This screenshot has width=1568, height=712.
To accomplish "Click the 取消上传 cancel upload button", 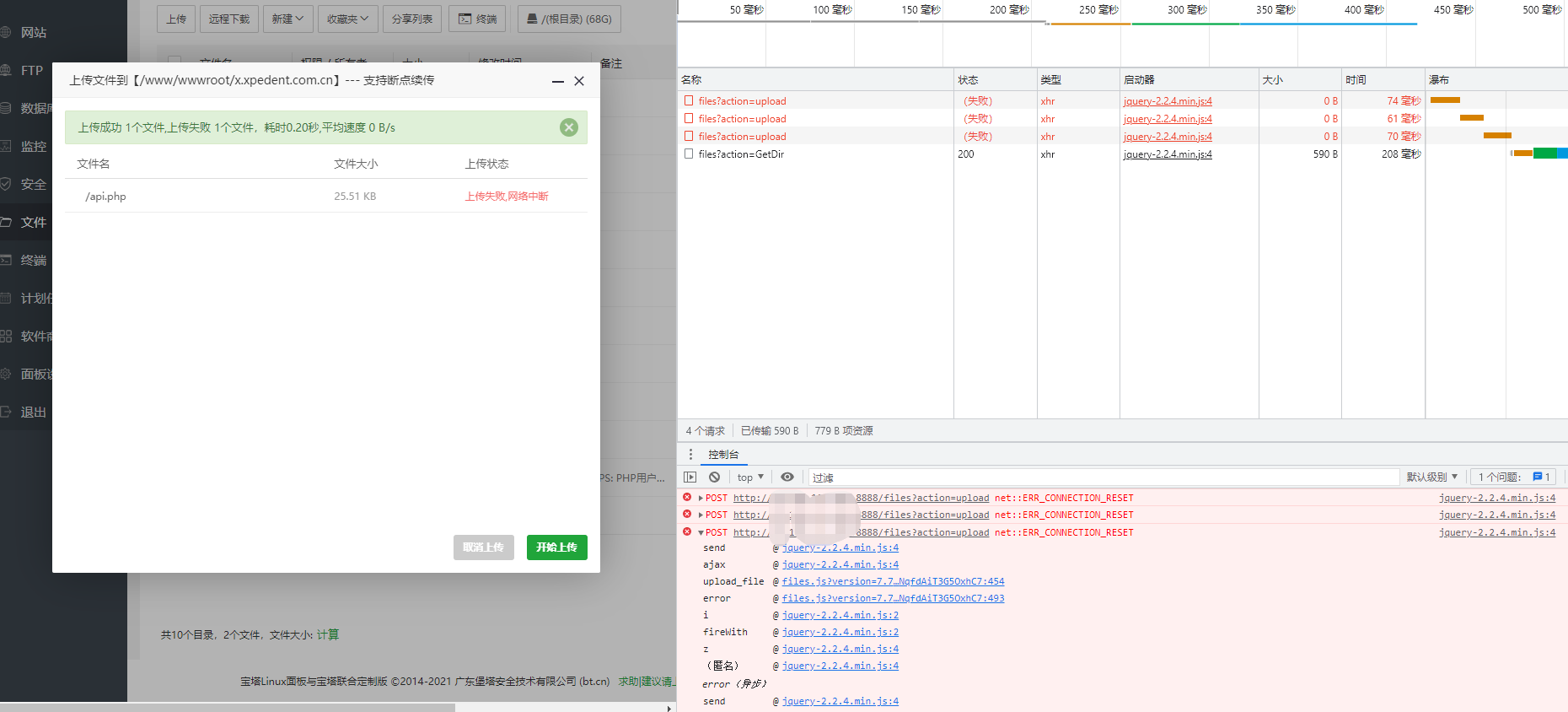I will (x=483, y=547).
